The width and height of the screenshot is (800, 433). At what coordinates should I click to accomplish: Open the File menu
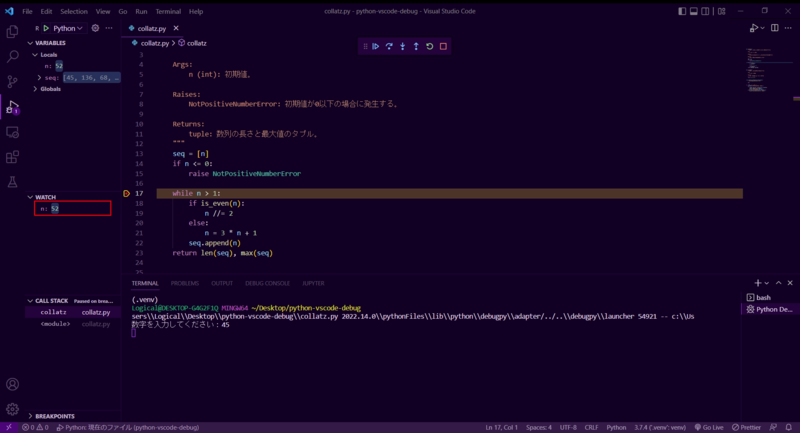28,11
